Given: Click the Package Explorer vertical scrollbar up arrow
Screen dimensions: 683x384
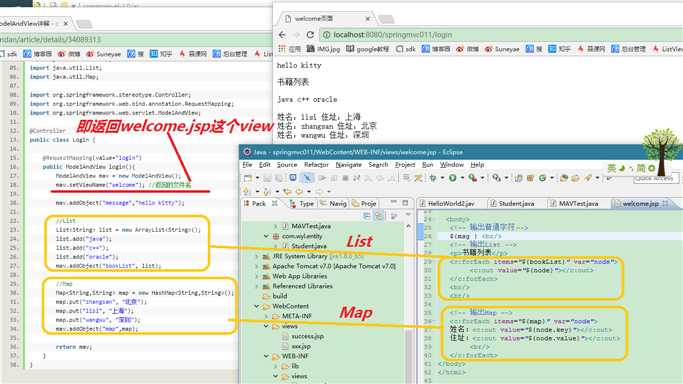Looking at the screenshot, I should click(408, 226).
